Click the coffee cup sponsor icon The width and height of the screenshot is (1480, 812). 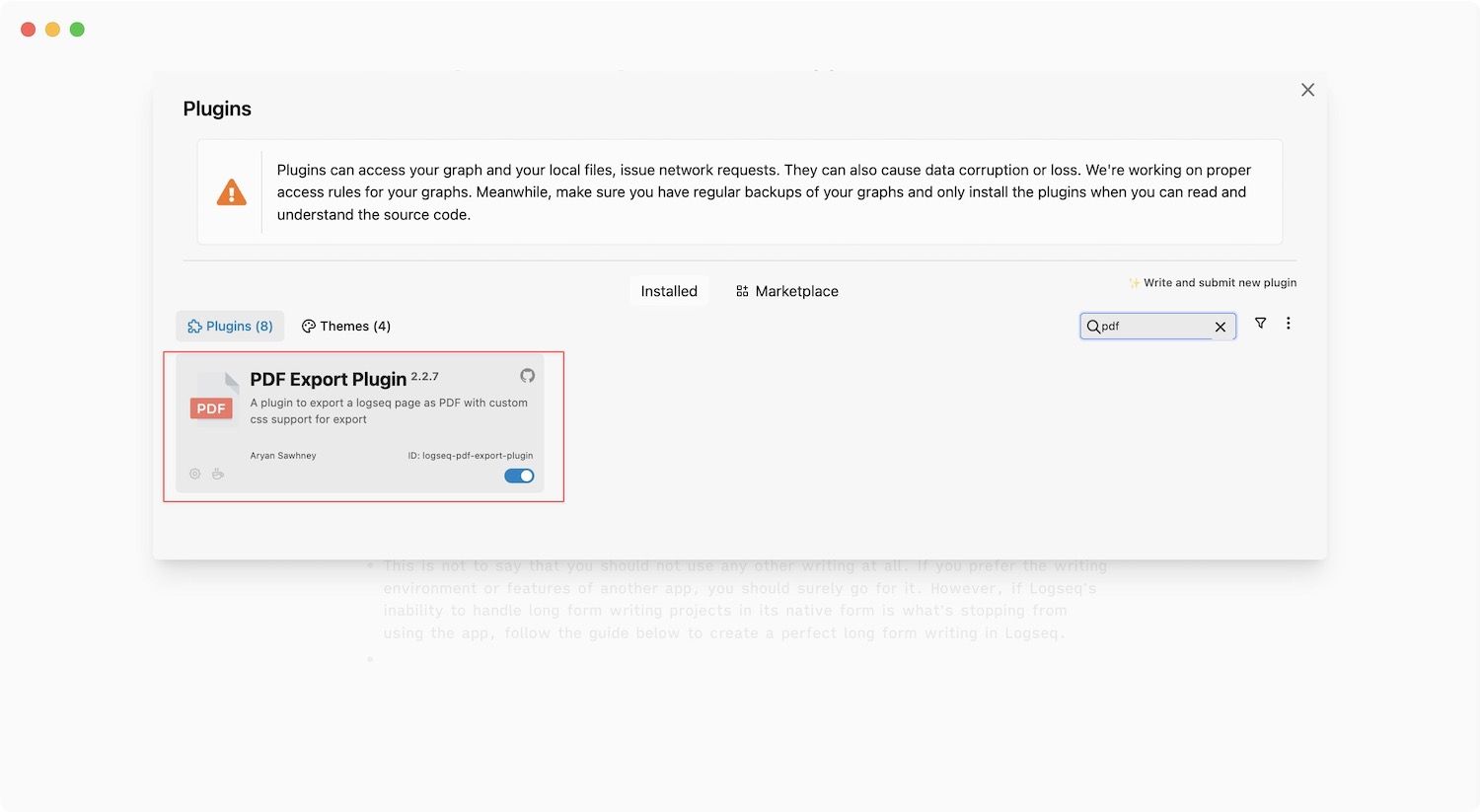coord(218,475)
